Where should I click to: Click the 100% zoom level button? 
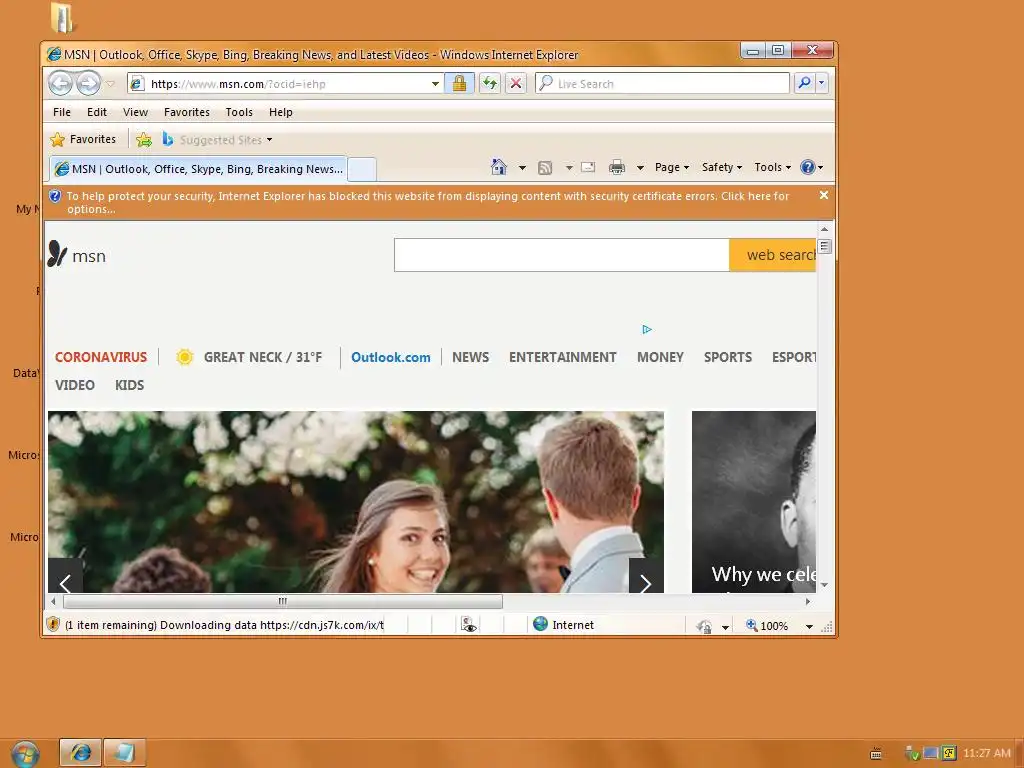767,626
